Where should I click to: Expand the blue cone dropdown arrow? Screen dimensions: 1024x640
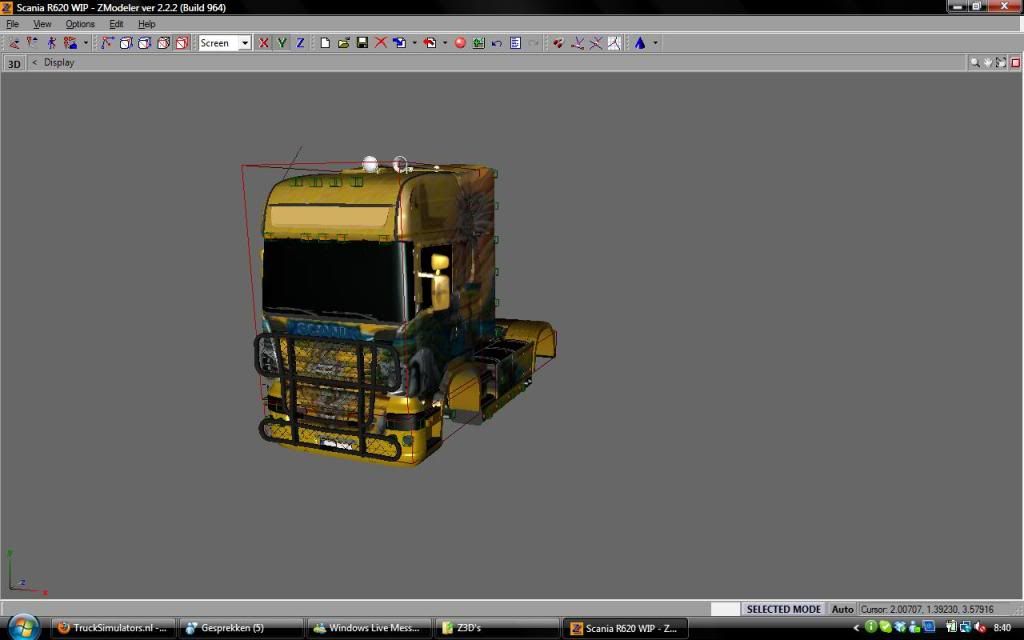pos(655,43)
